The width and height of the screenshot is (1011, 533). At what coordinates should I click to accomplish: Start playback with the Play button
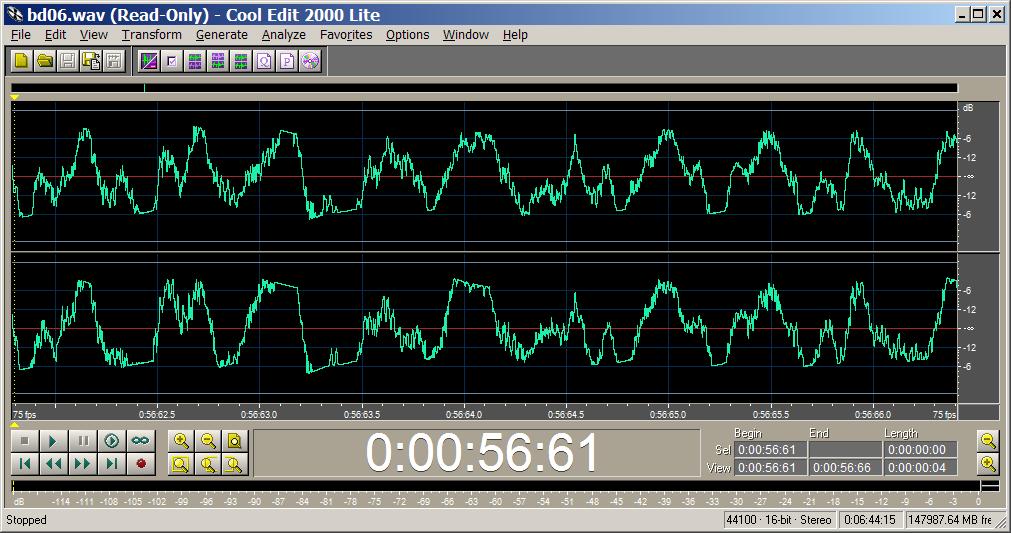click(x=54, y=441)
